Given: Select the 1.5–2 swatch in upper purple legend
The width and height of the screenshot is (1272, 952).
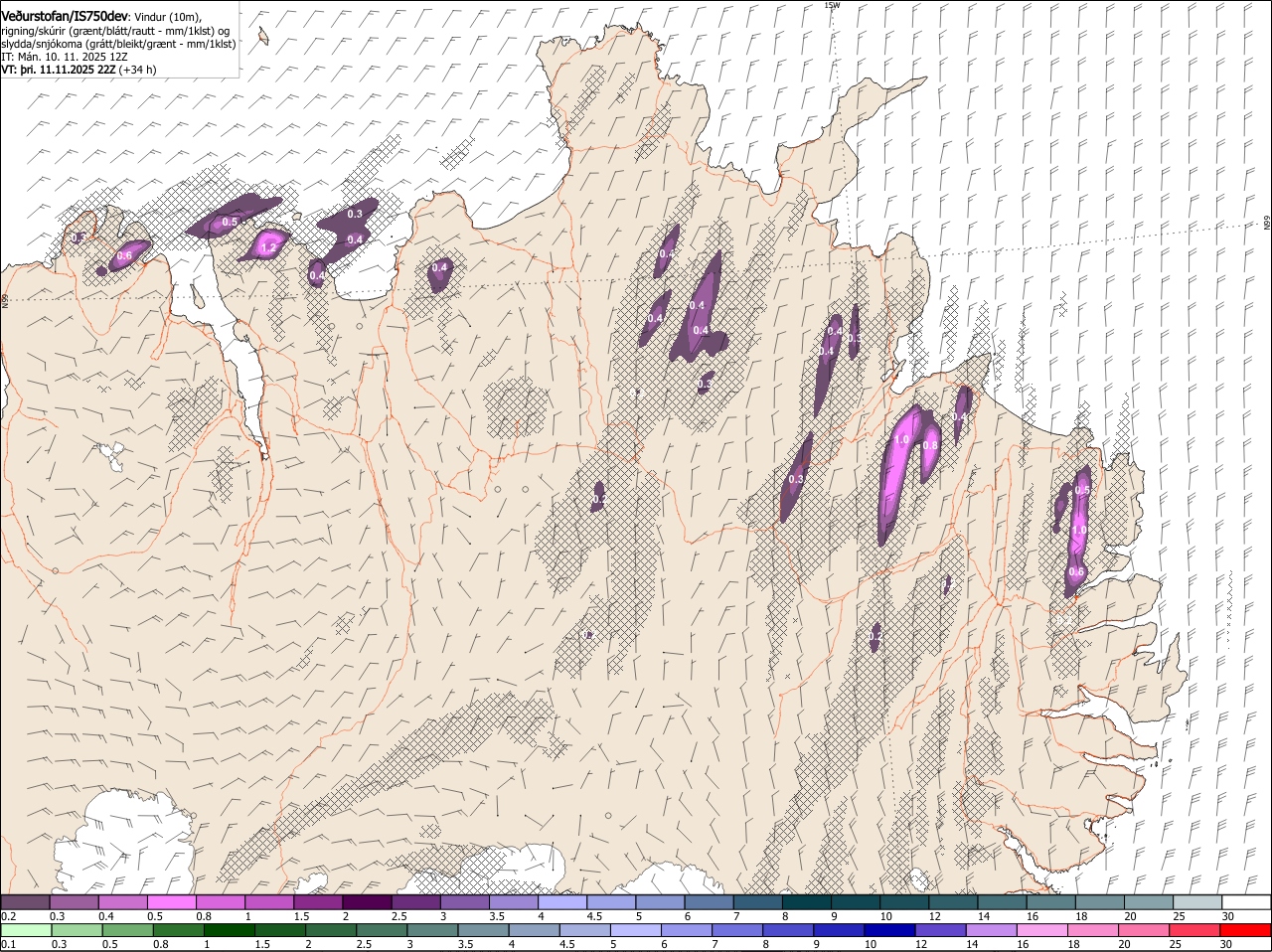Looking at the screenshot, I should 318,902.
